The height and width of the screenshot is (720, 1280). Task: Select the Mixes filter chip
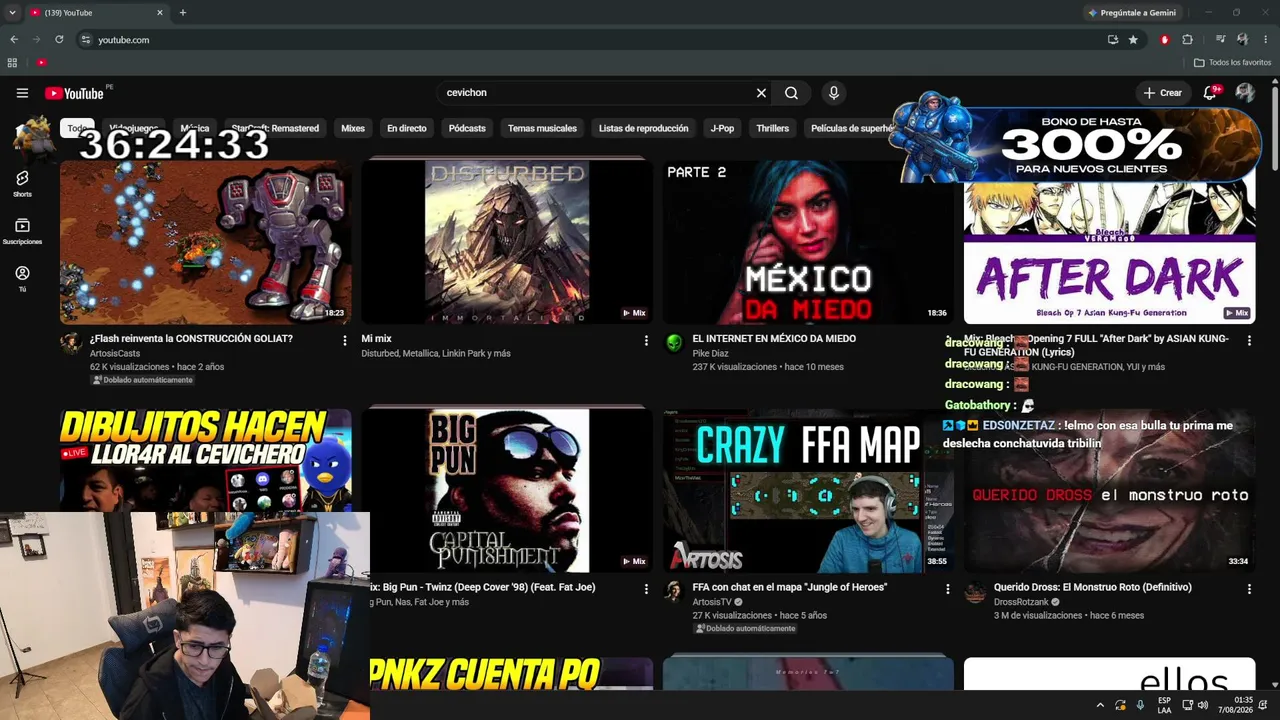(x=353, y=128)
